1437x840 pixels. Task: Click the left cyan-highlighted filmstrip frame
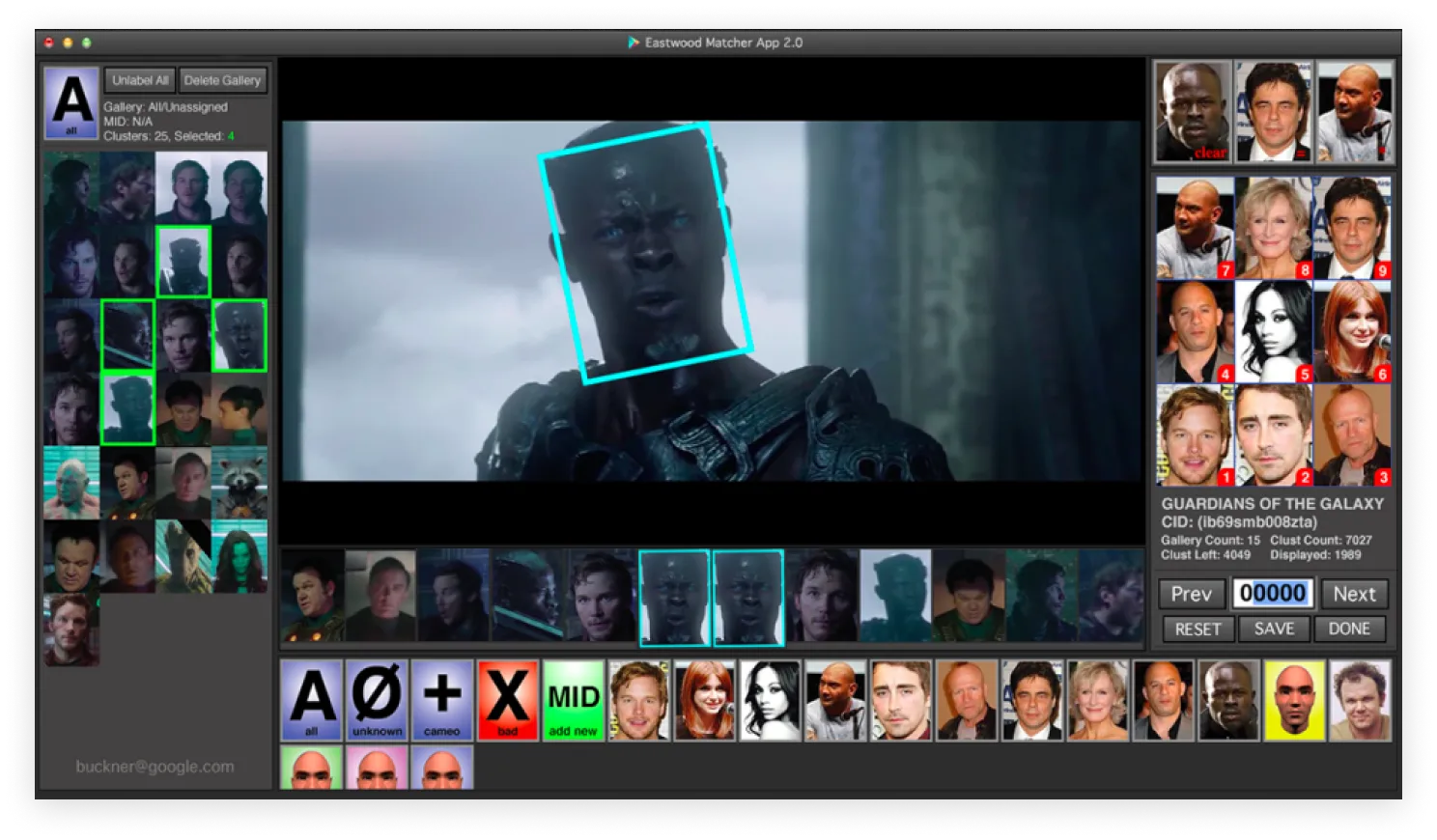tap(674, 598)
